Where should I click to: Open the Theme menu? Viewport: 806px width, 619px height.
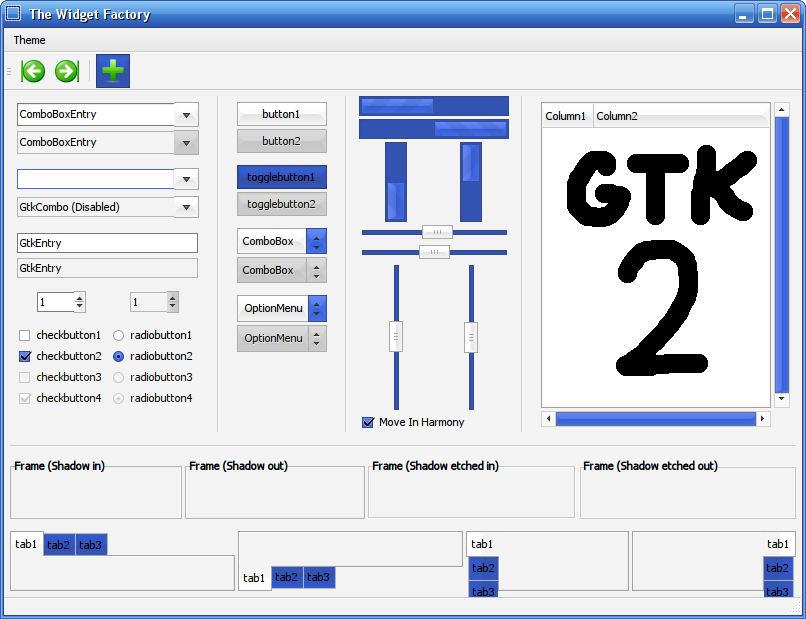pos(29,40)
